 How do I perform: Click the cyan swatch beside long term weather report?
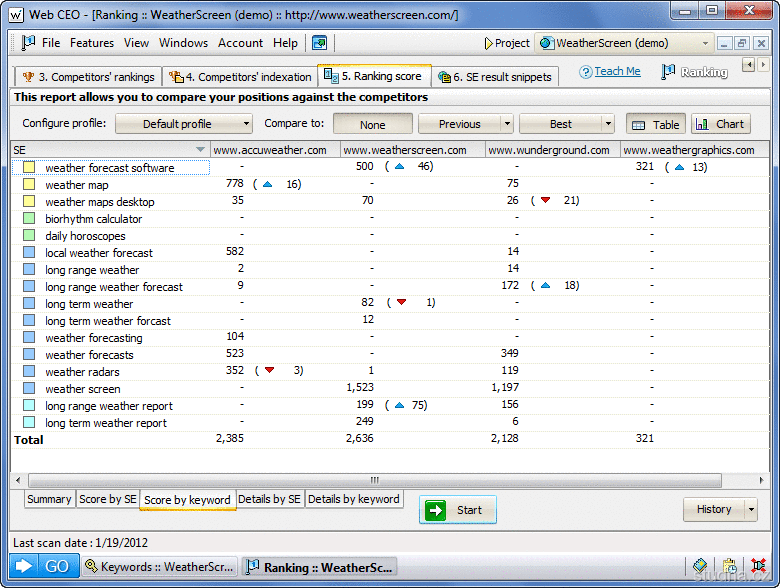[29, 422]
